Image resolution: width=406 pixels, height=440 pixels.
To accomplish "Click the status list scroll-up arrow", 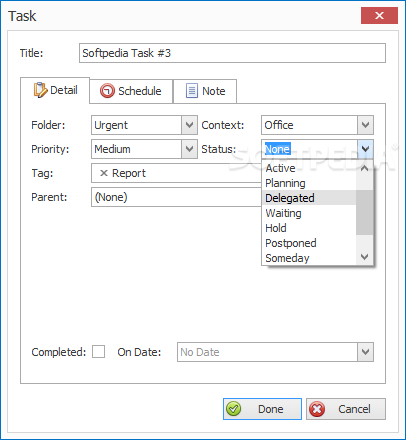I will [364, 168].
